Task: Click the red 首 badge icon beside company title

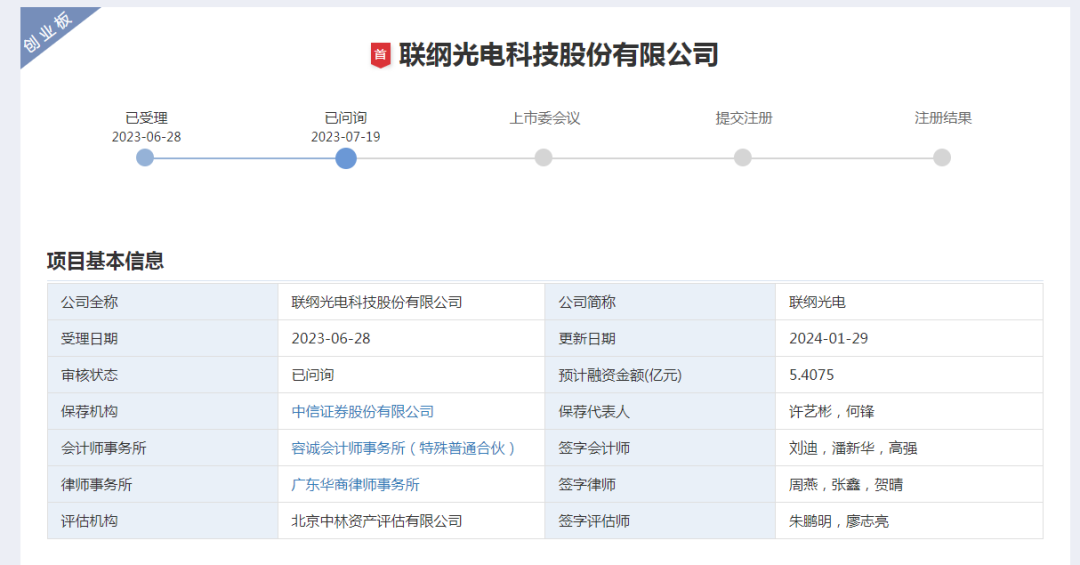Action: point(380,55)
